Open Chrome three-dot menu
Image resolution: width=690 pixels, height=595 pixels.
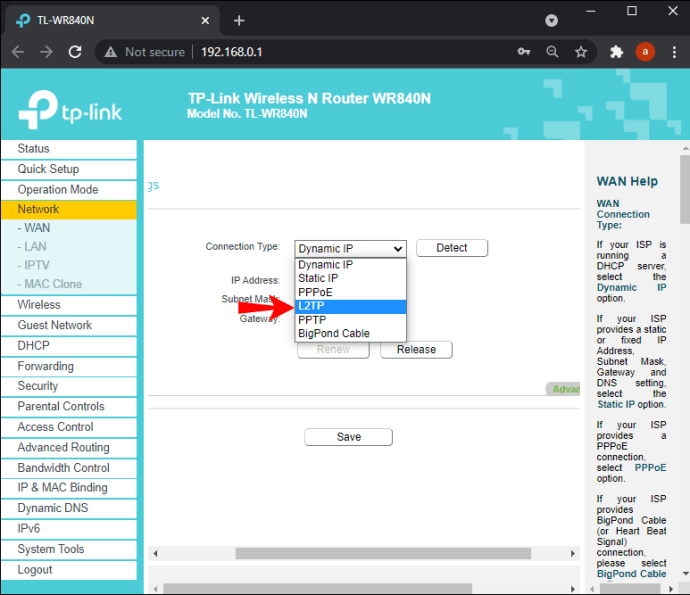point(674,52)
